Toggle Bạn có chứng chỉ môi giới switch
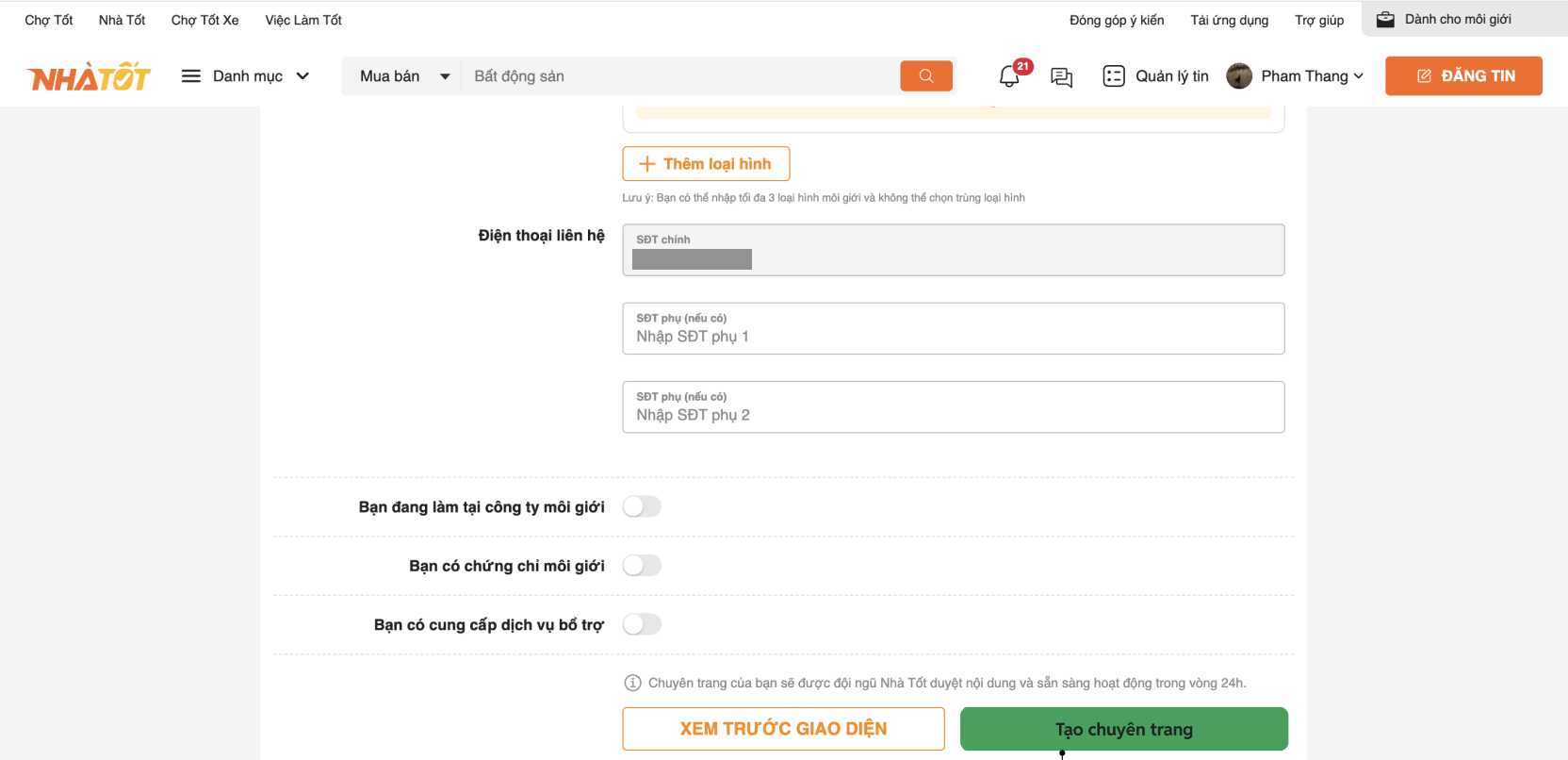Viewport: 1568px width, 760px height. pyautogui.click(x=642, y=566)
